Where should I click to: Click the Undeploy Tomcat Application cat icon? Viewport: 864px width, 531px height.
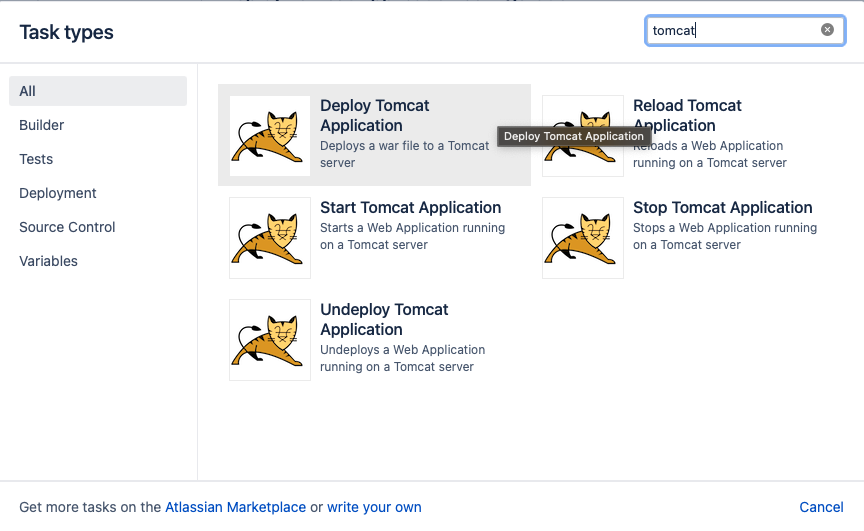(270, 340)
